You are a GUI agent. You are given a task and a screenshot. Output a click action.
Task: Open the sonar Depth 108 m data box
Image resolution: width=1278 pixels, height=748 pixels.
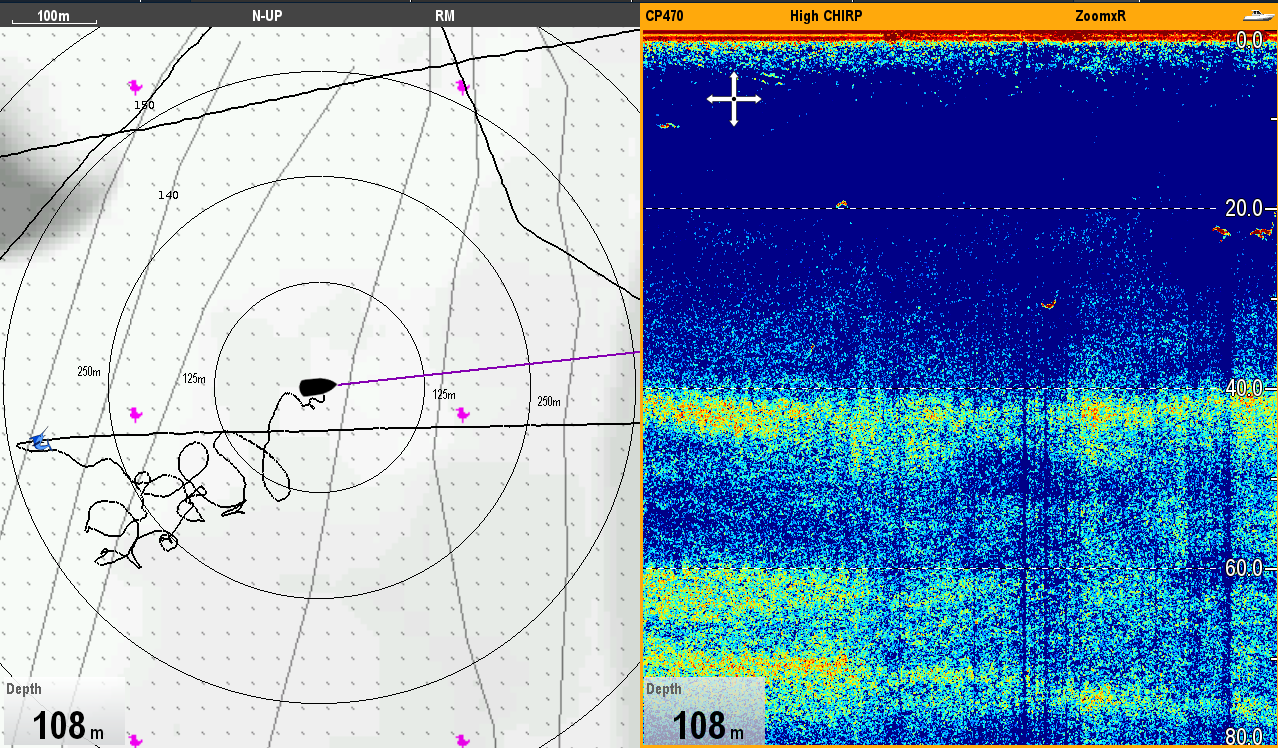[x=704, y=713]
